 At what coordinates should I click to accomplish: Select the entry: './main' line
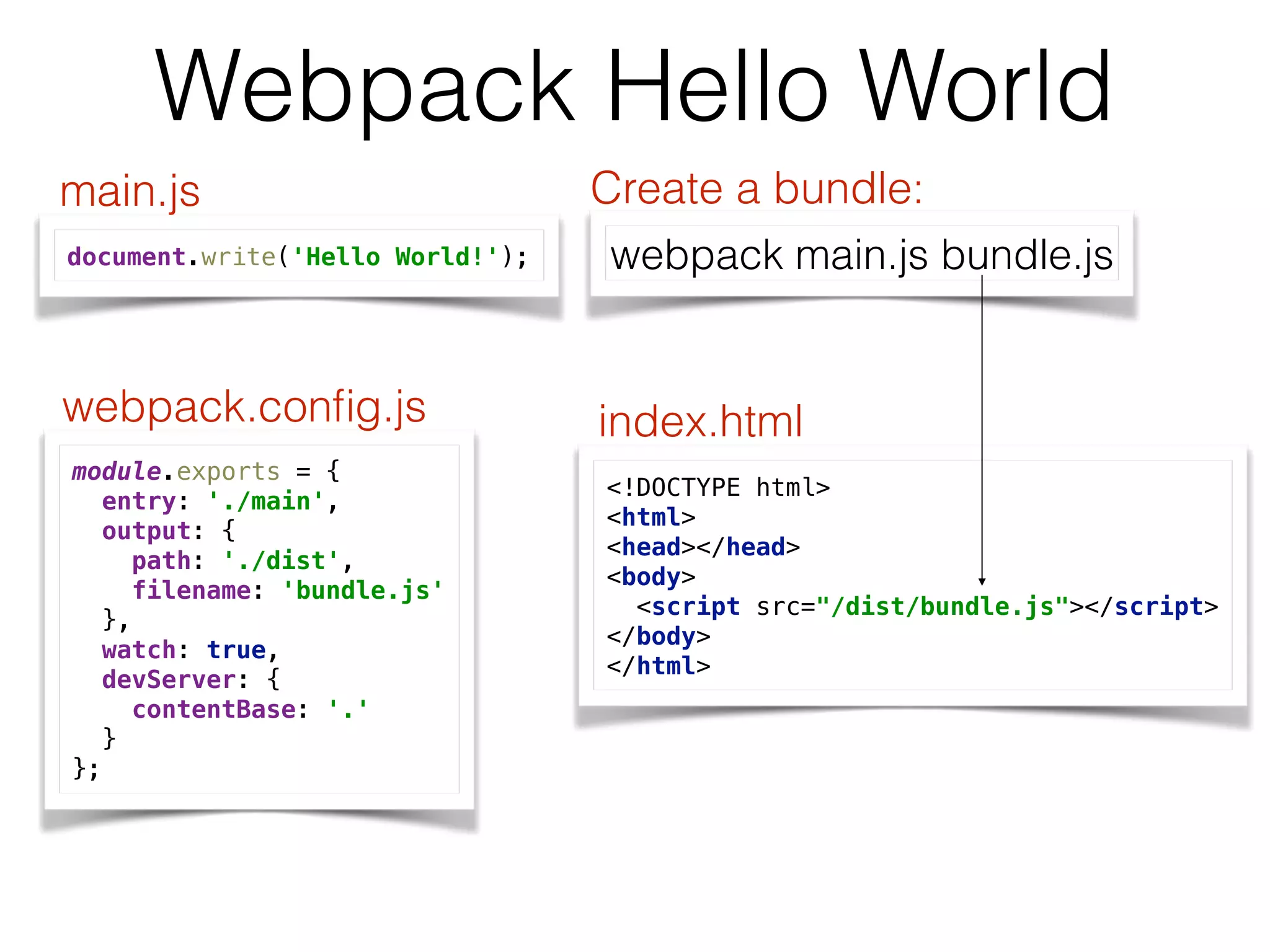point(220,501)
